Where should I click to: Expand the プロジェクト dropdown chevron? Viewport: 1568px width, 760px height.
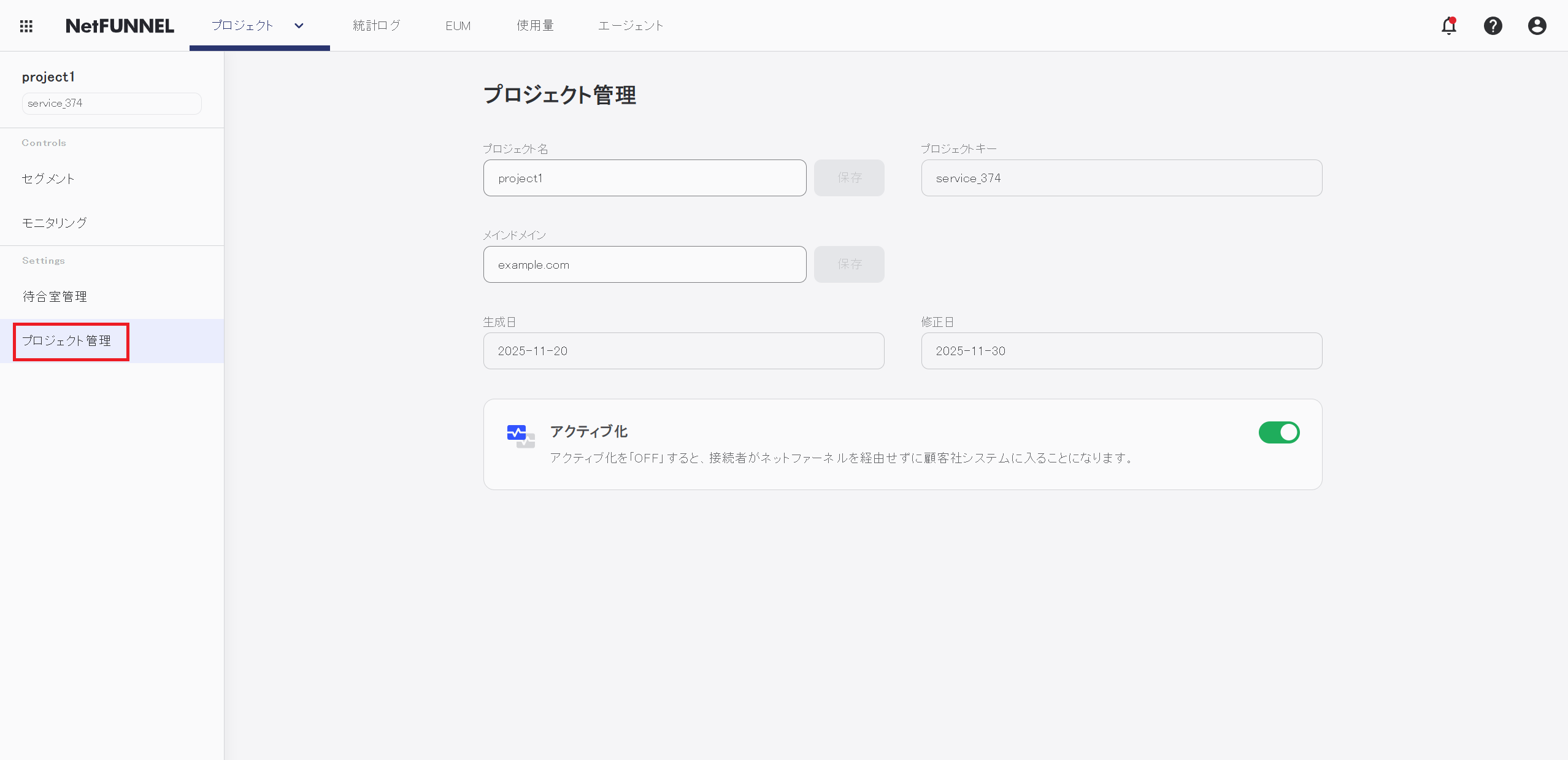pyautogui.click(x=299, y=25)
